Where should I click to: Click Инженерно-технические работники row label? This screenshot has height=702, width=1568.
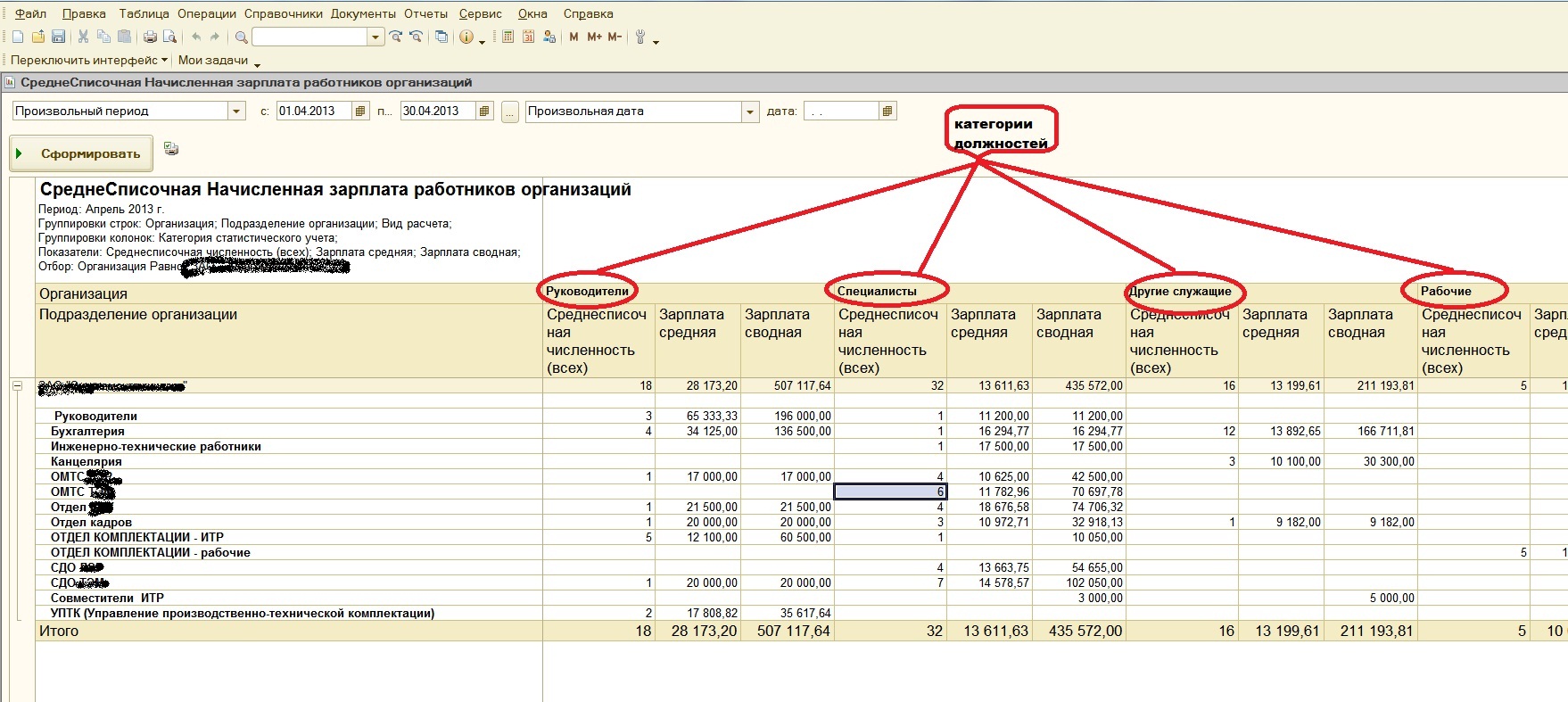[x=156, y=446]
